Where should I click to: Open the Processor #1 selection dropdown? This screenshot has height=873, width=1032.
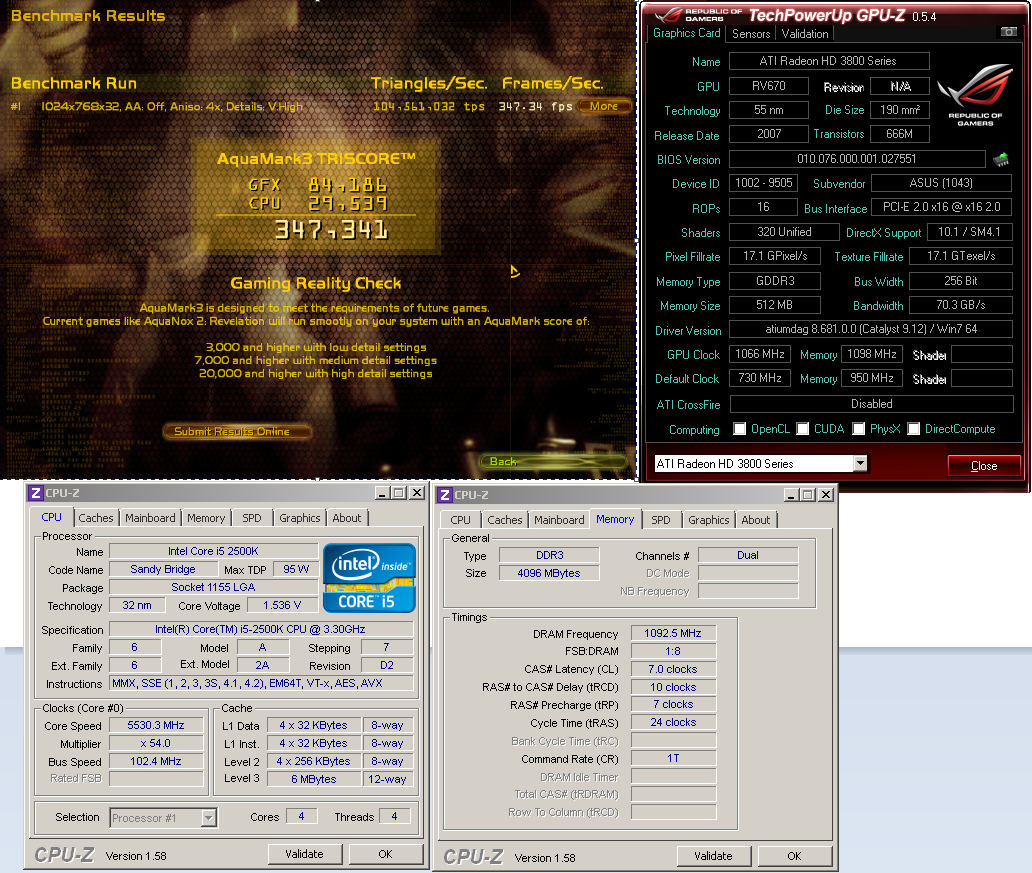pos(208,818)
